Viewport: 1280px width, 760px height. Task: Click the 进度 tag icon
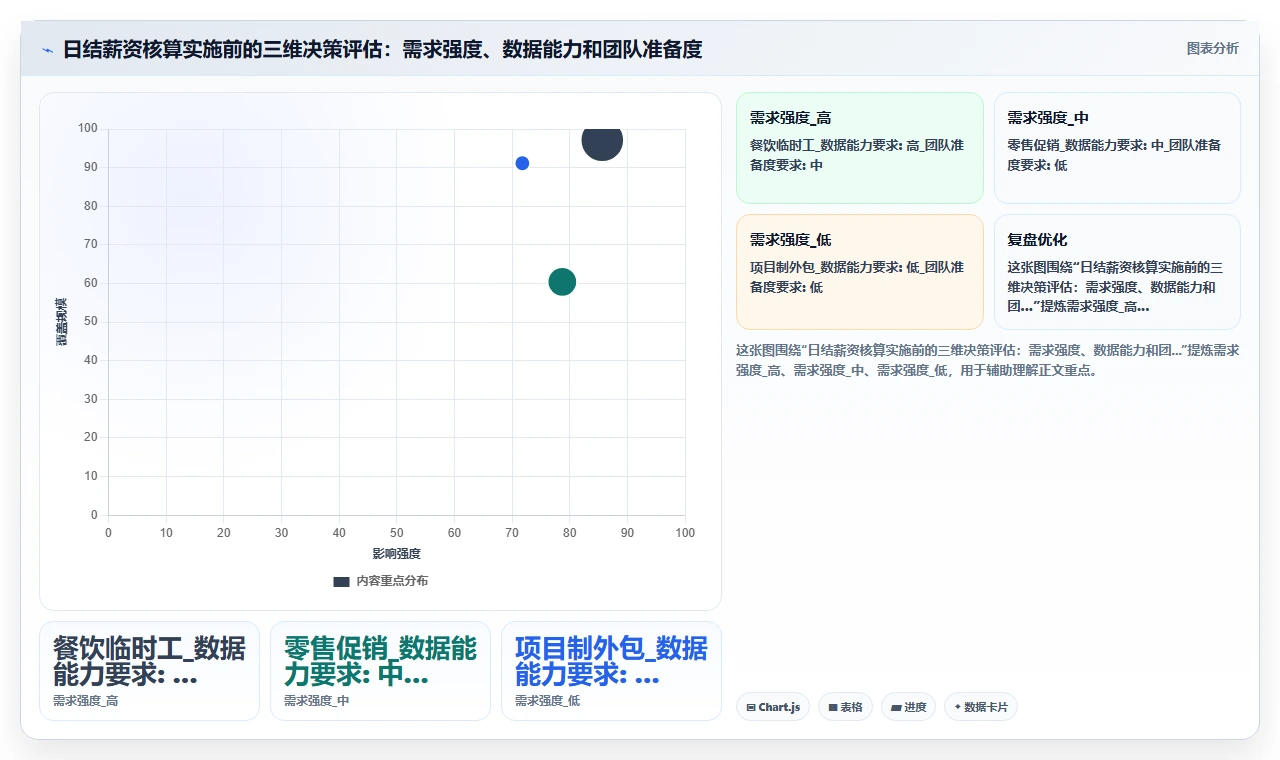tap(896, 707)
